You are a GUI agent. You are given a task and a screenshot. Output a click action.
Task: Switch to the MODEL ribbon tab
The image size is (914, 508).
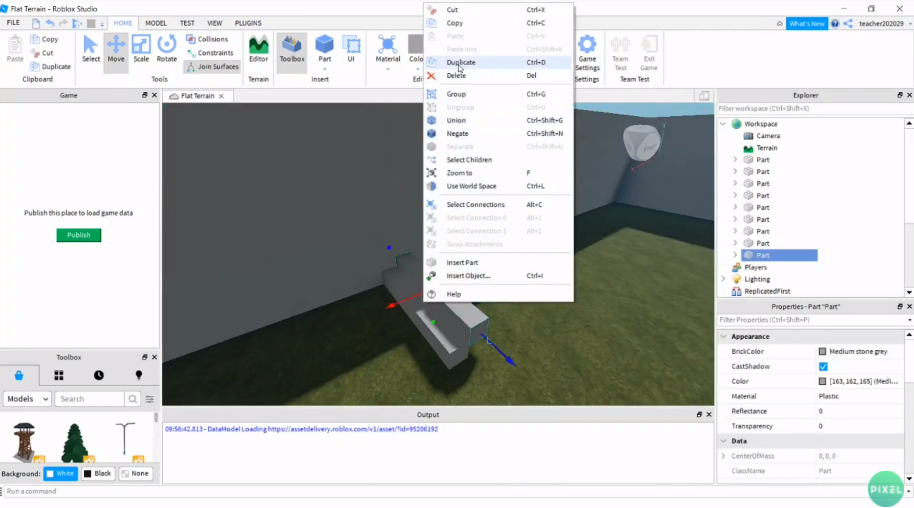156,23
